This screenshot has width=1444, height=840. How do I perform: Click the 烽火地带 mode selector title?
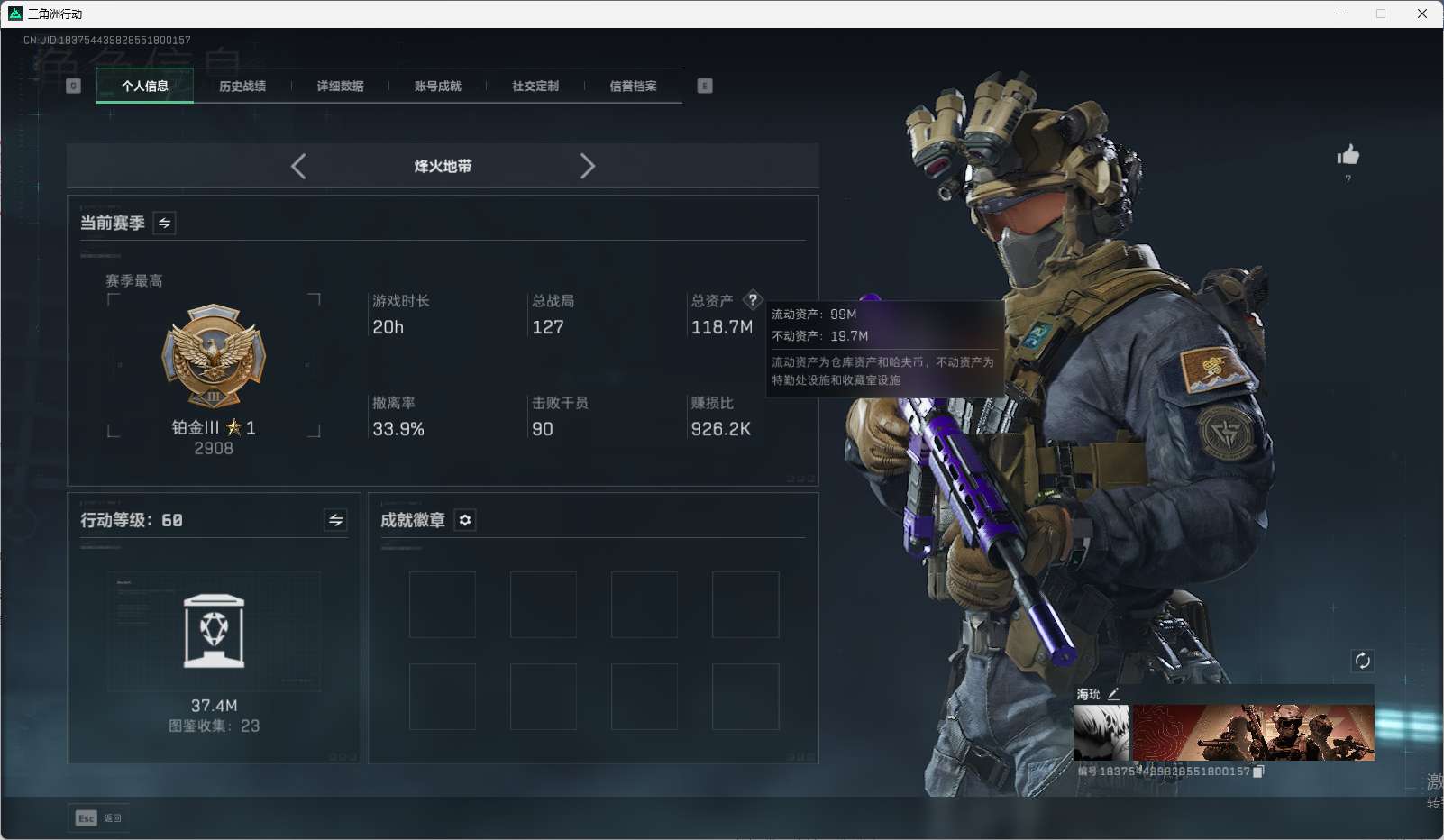pyautogui.click(x=443, y=166)
